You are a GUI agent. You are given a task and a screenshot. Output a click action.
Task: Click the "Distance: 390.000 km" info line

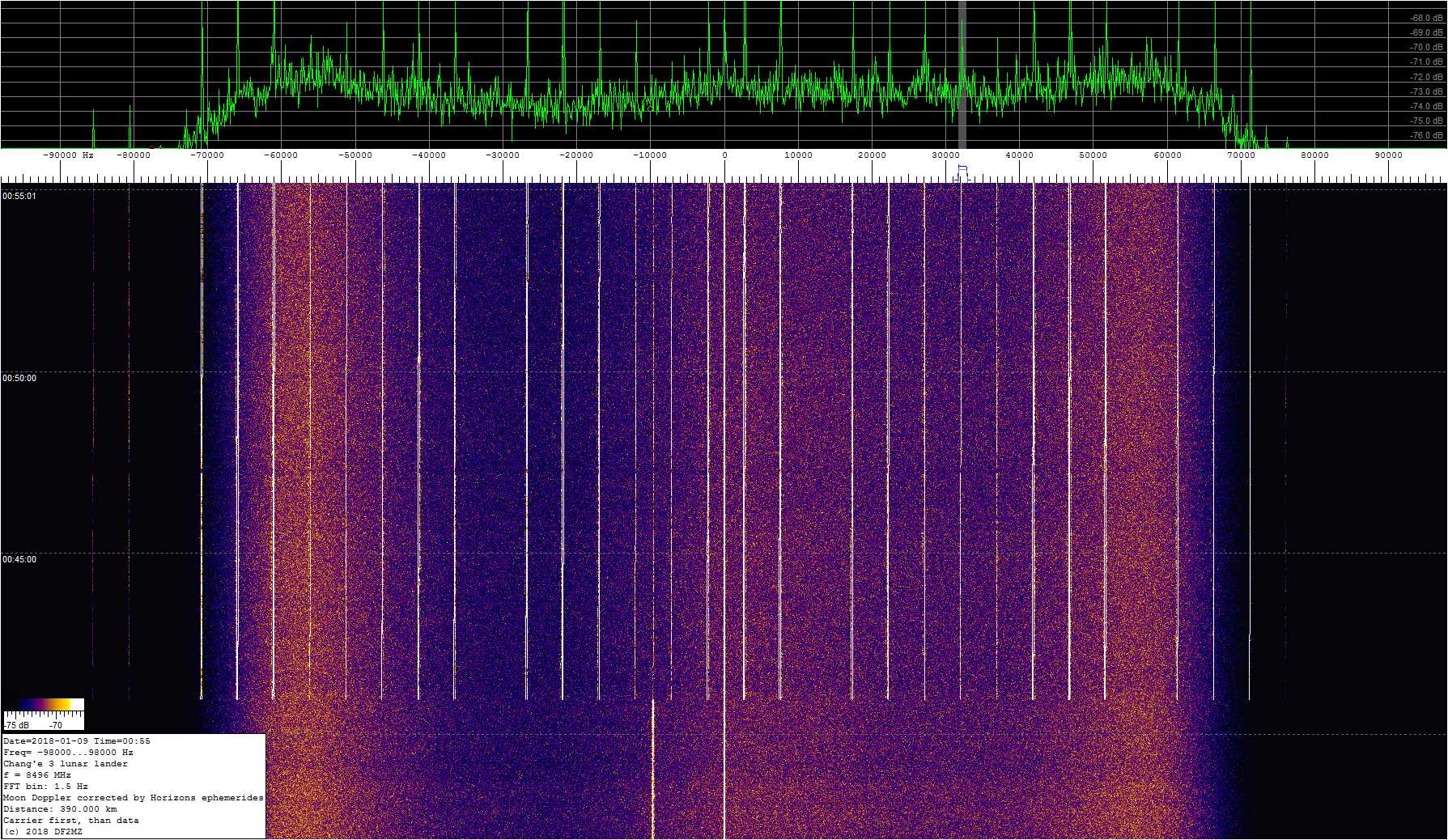tap(60, 809)
